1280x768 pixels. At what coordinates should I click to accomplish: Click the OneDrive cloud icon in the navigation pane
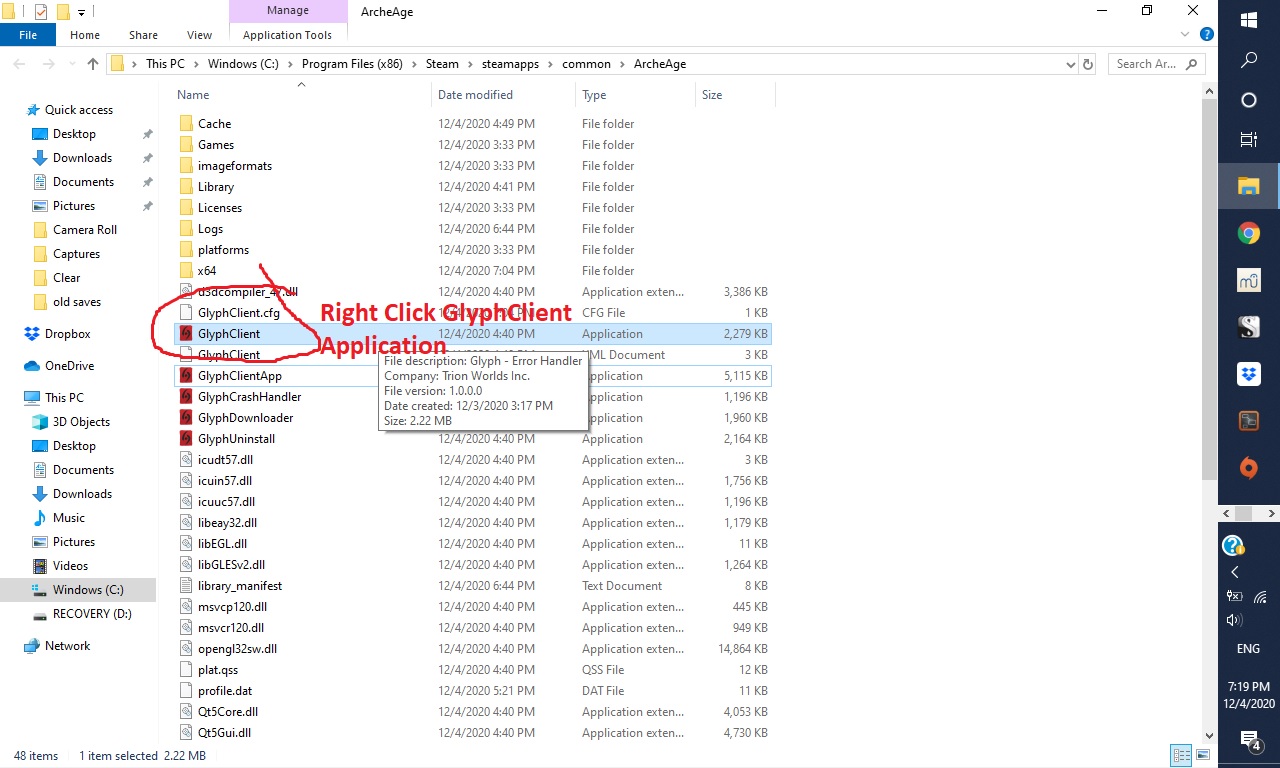32,366
